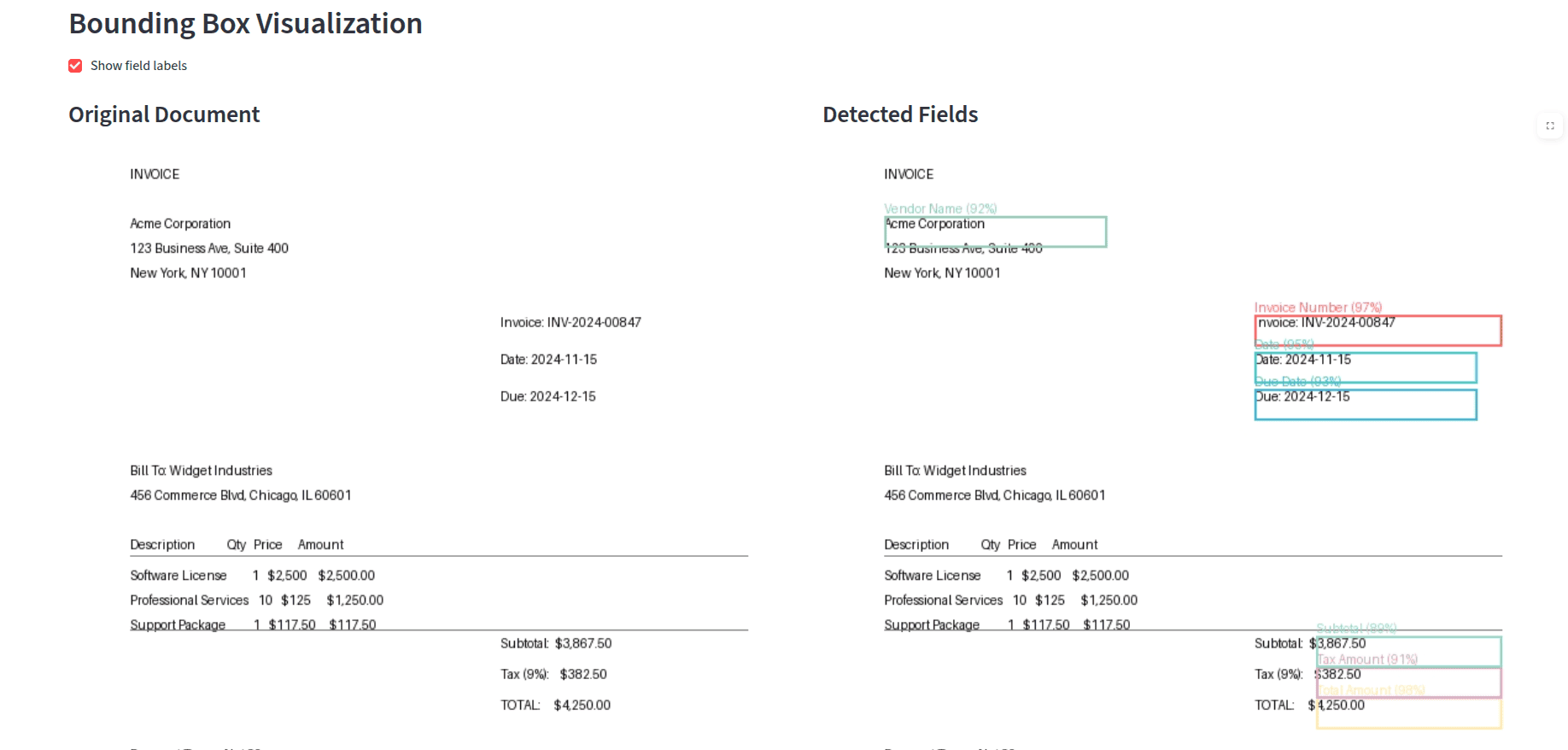Click the Original Document heading
This screenshot has width=1568, height=750.
pos(164,114)
